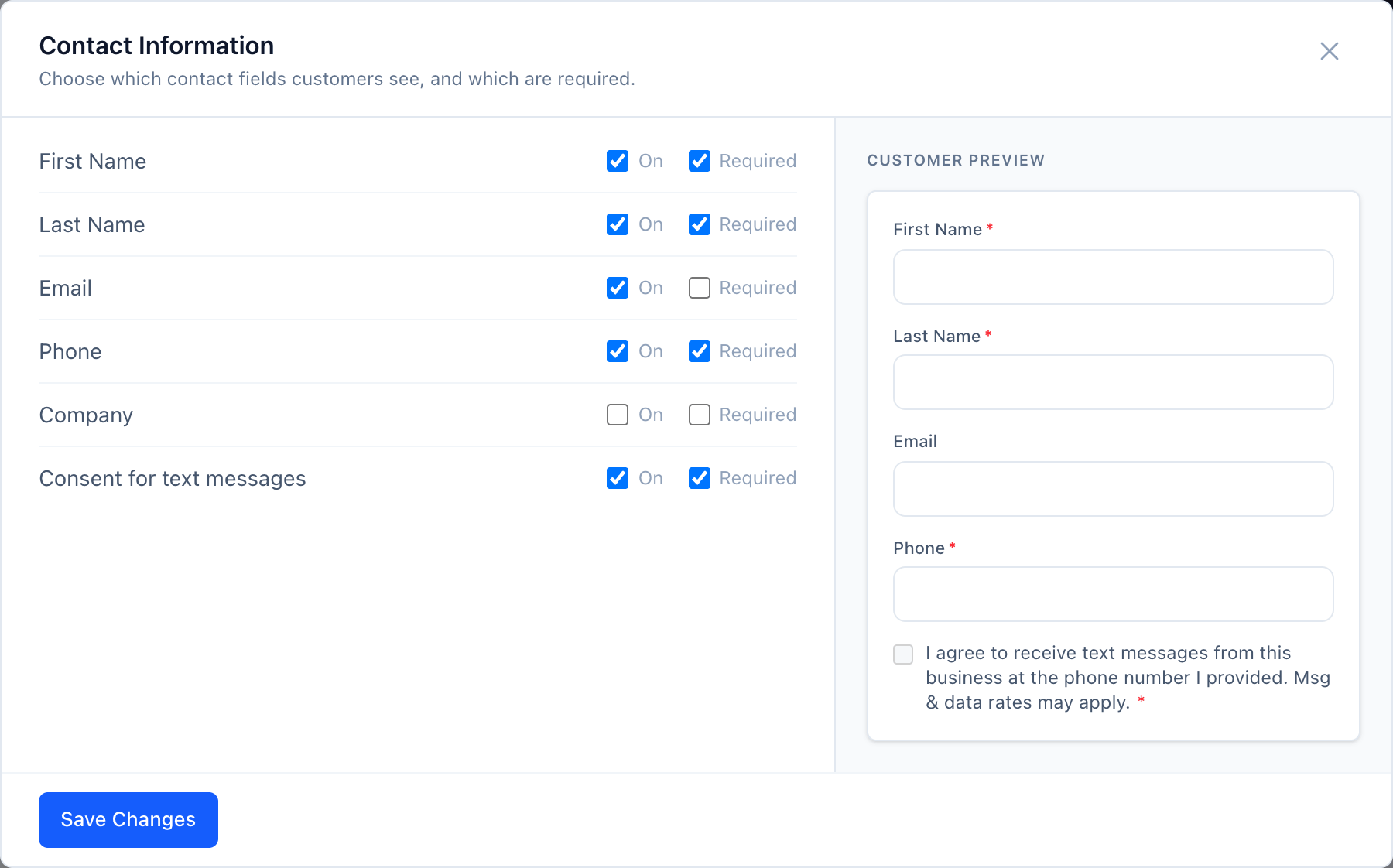Viewport: 1393px width, 868px height.
Task: Mark Email as Required
Action: point(700,288)
